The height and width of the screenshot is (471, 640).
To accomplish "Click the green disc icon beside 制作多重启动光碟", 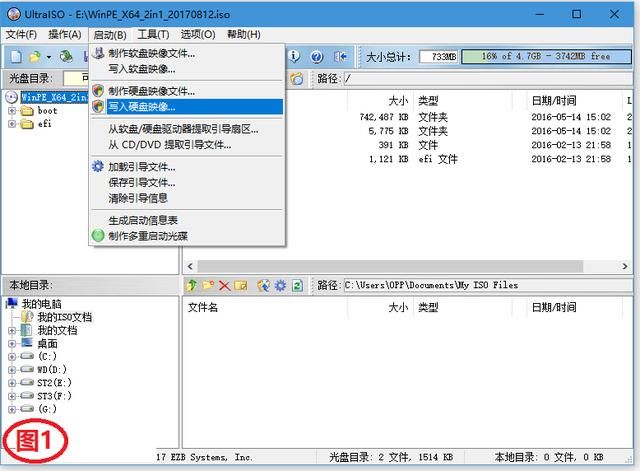I will (98, 236).
